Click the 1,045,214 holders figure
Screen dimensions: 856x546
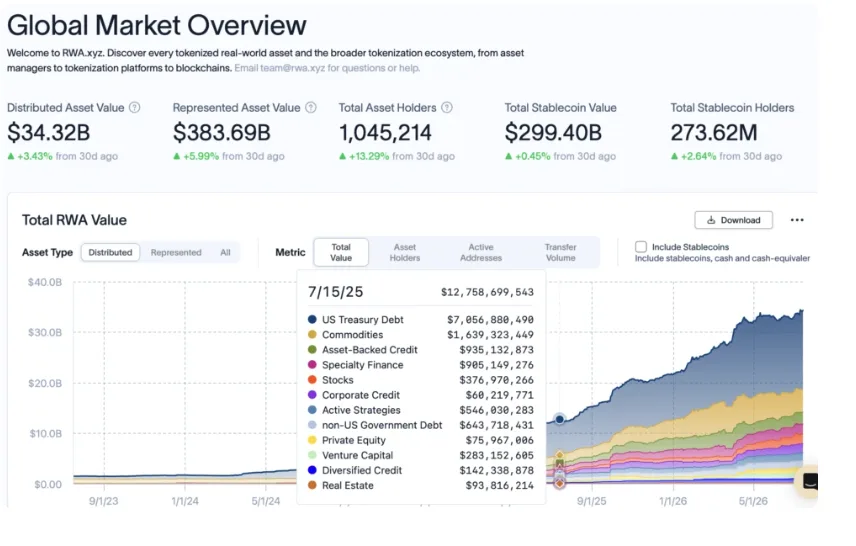coord(385,133)
